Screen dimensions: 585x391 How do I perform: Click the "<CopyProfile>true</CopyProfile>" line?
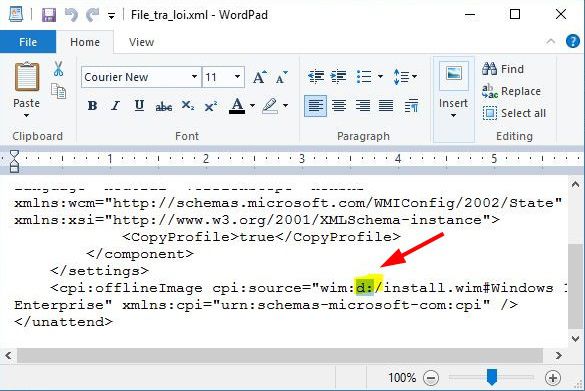tap(261, 237)
